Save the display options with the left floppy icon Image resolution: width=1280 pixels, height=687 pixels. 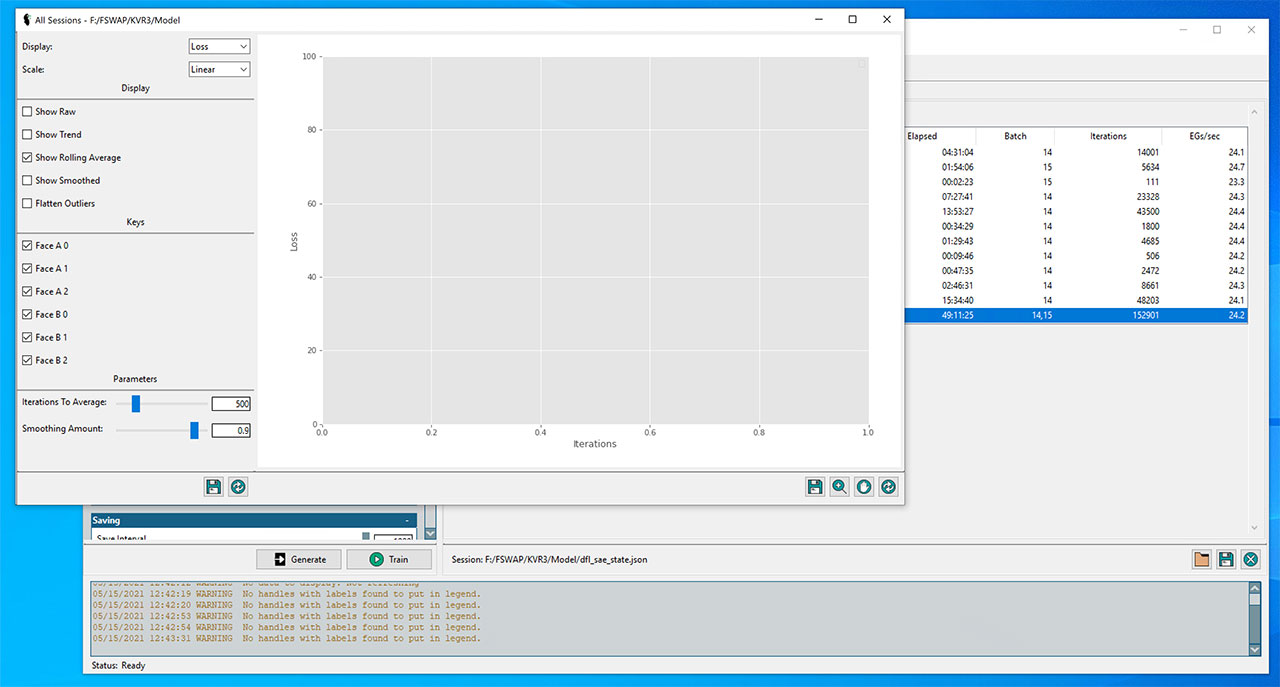click(x=213, y=487)
